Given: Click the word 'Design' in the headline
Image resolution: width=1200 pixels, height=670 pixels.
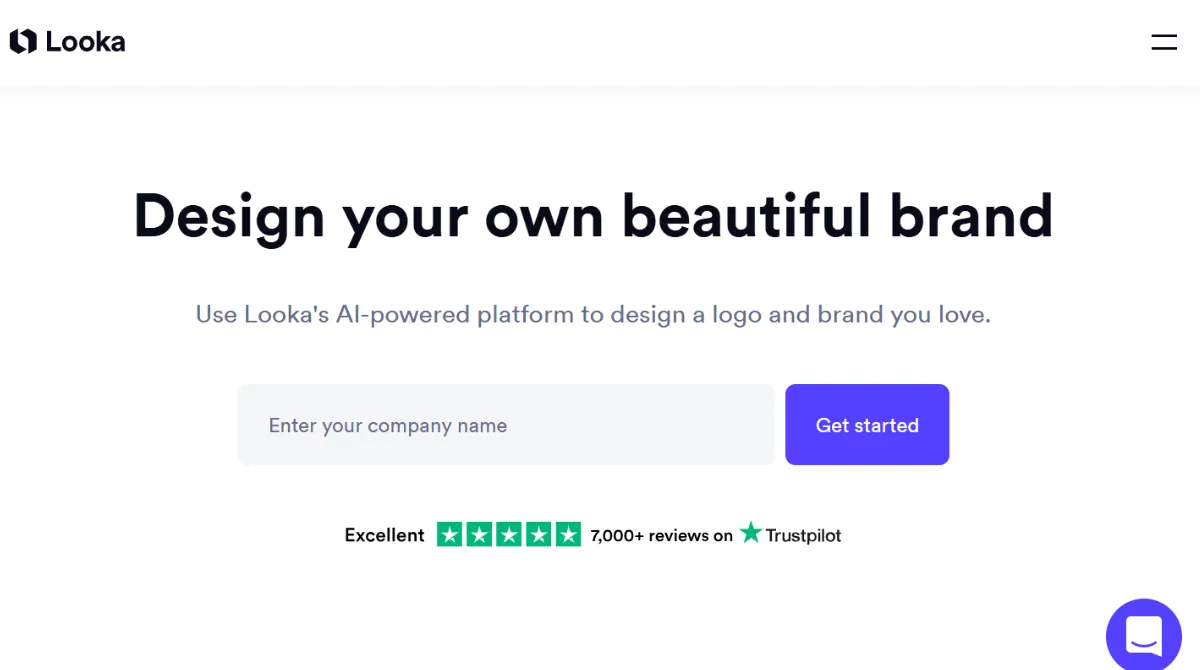Looking at the screenshot, I should tap(229, 218).
